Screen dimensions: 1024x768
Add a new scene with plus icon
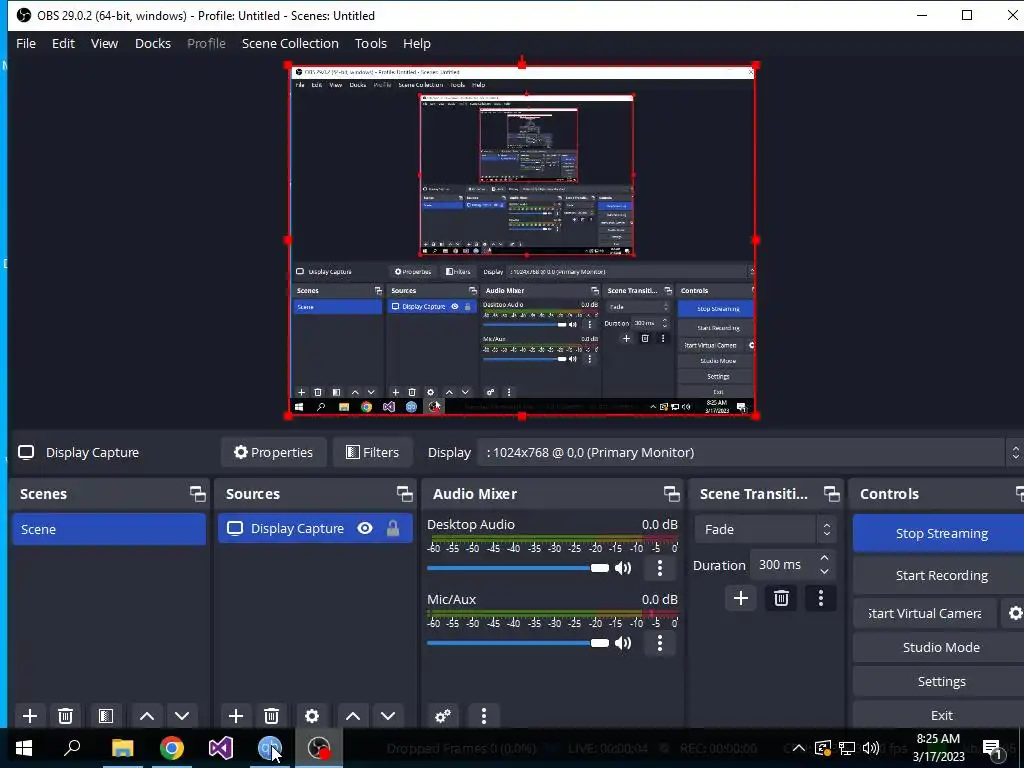[x=29, y=716]
